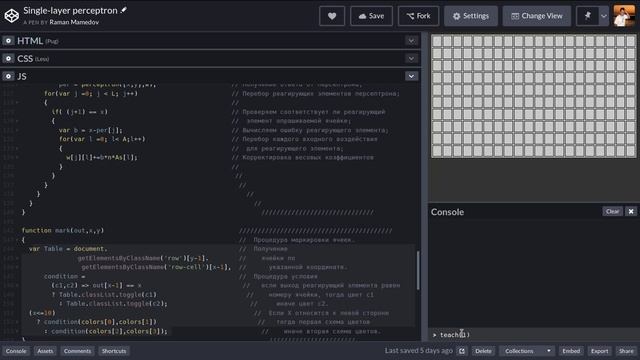Click 'Last saved 5 days ago' status text

click(x=418, y=351)
